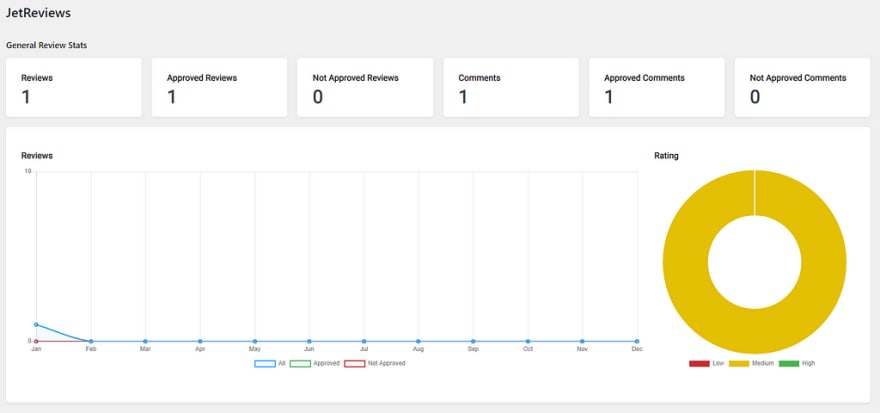Click the Sep data point on chart
Image resolution: width=880 pixels, height=413 pixels.
pos(473,341)
